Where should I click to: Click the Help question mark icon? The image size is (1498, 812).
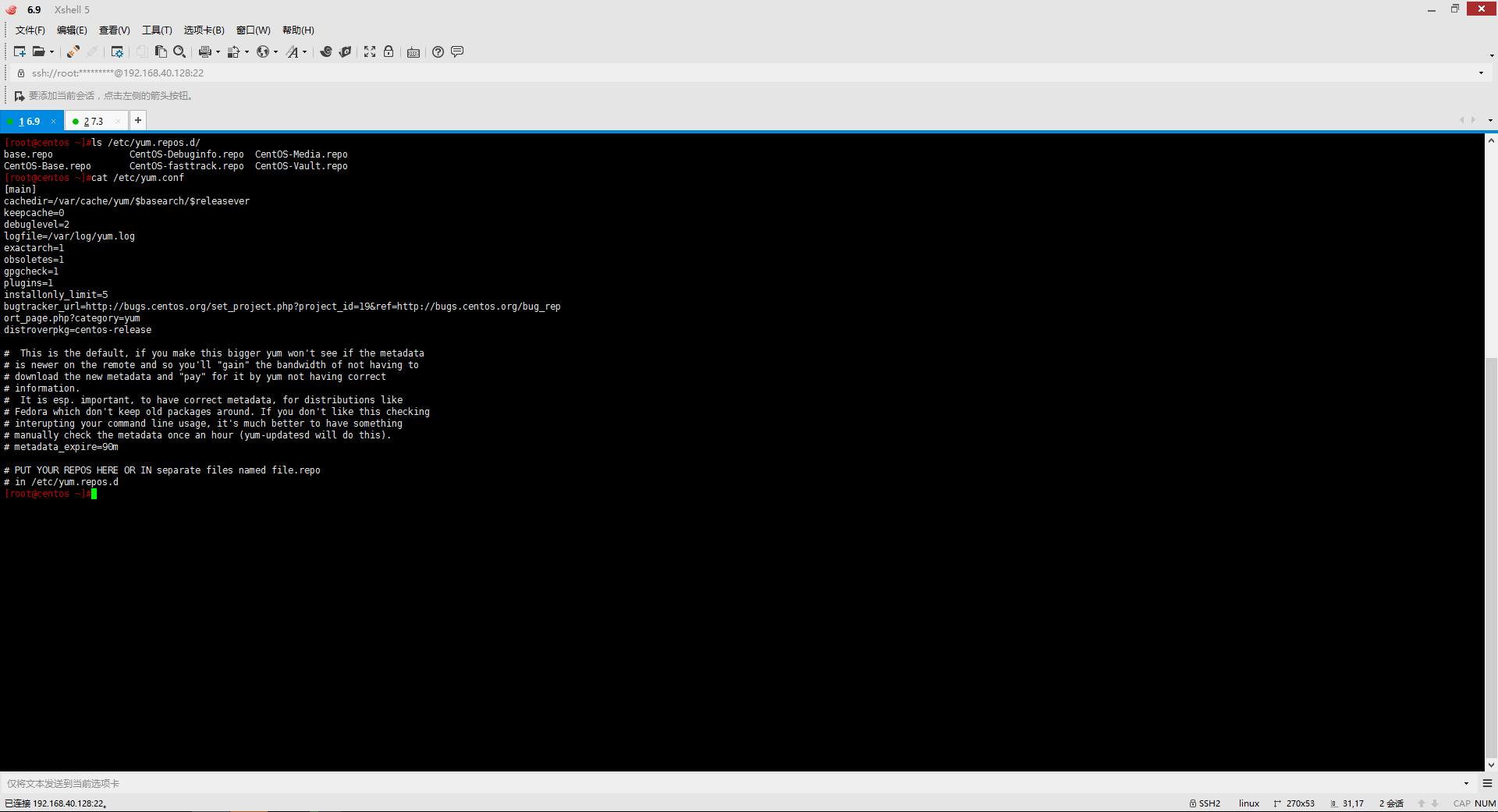coord(438,51)
